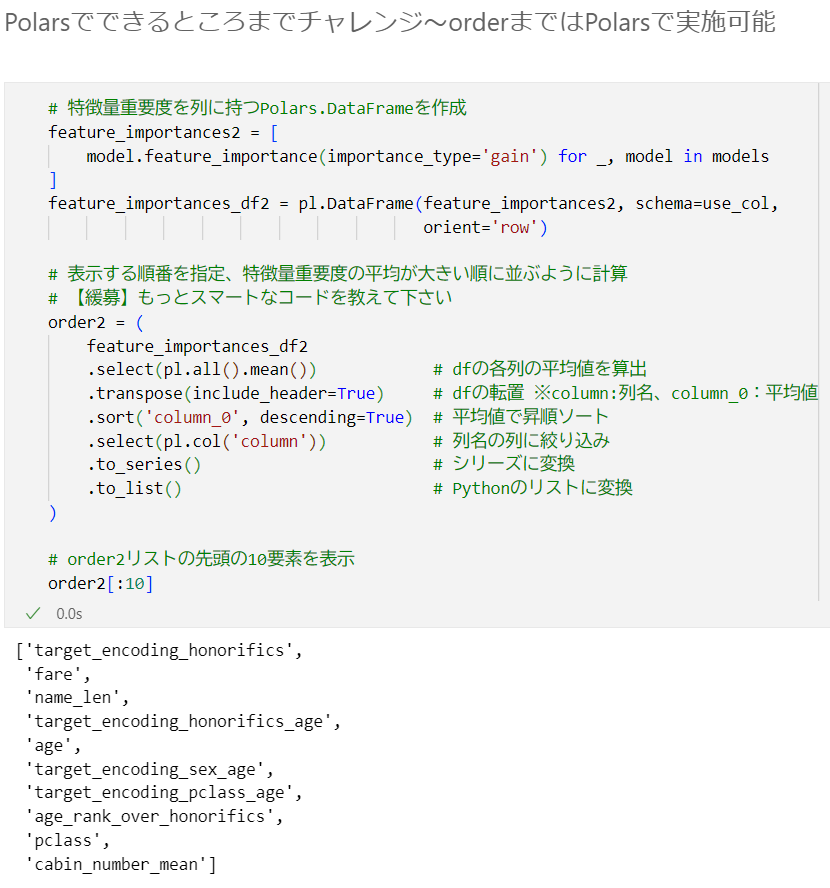This screenshot has height=888, width=830.
Task: Click the comment about Python list conversion
Action: tap(533, 488)
